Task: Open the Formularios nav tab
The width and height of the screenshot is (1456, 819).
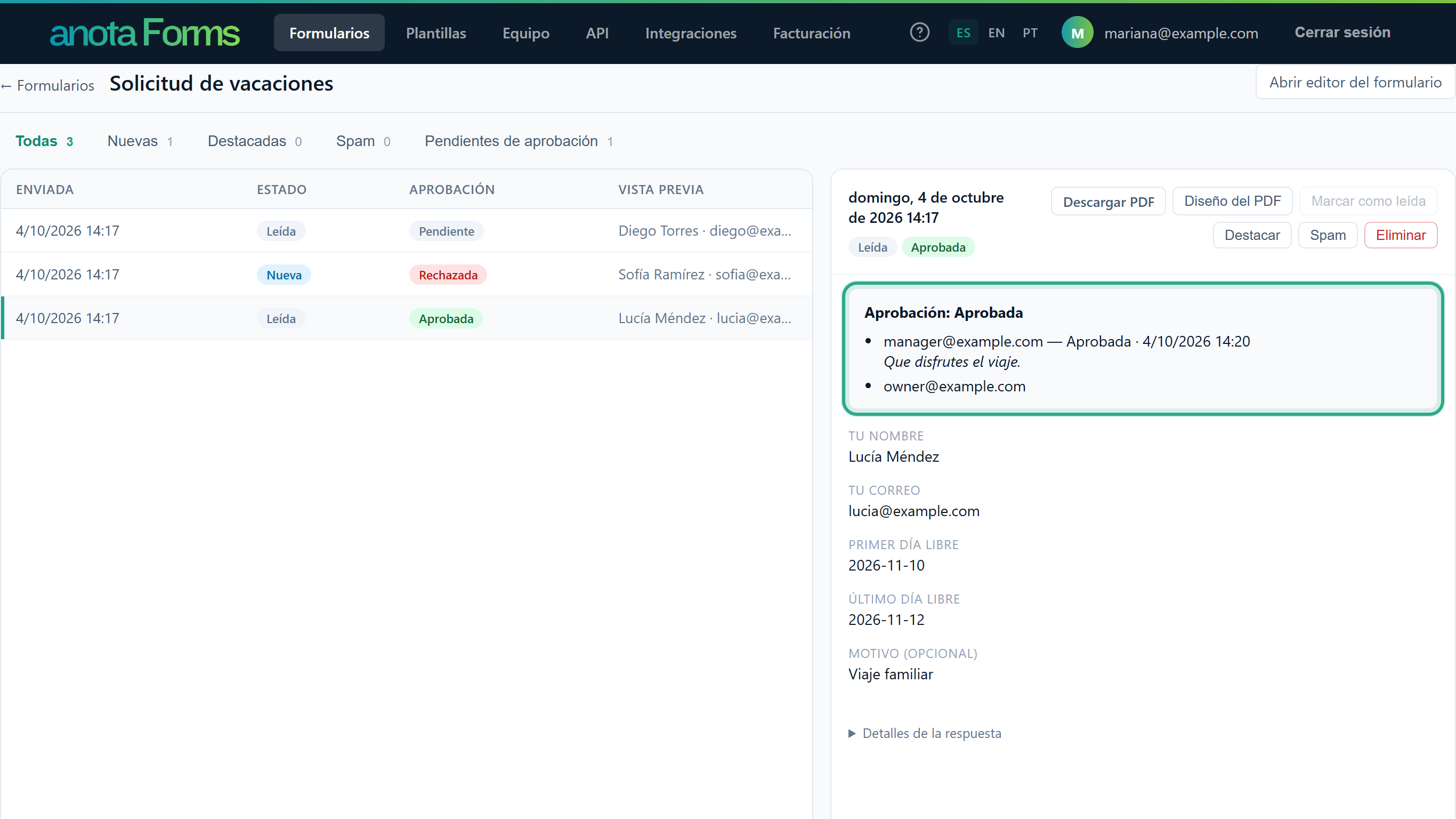Action: (329, 33)
